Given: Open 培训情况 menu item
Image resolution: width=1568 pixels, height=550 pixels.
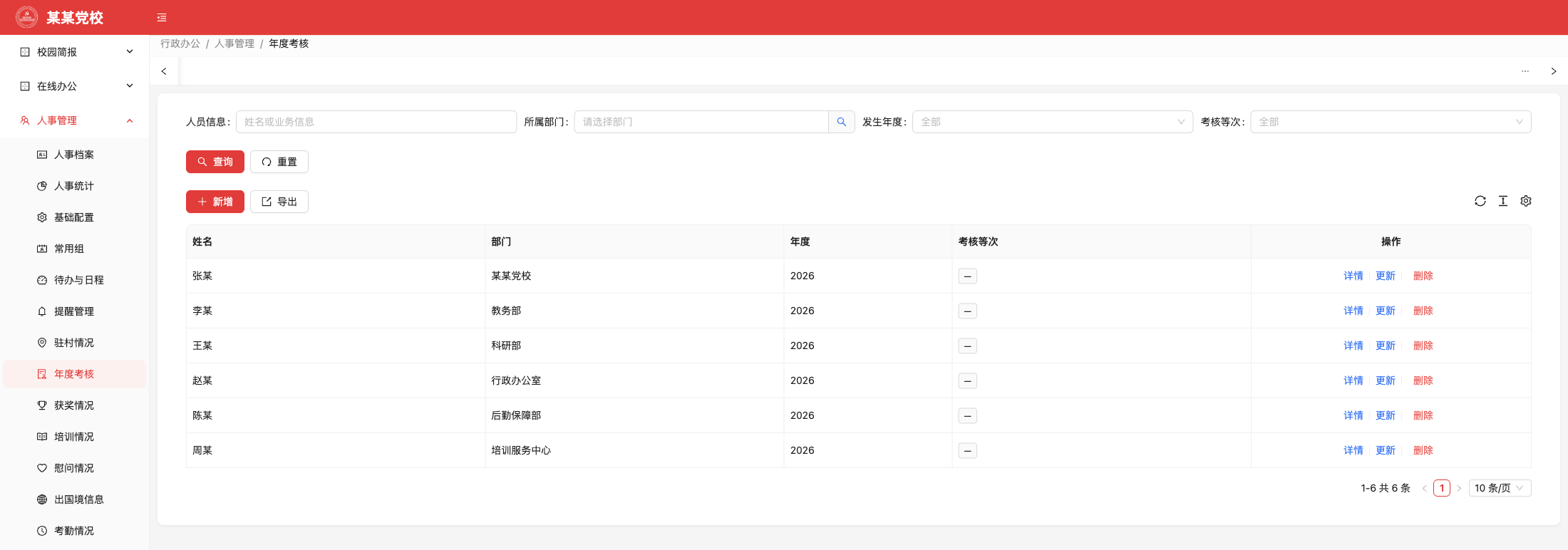Looking at the screenshot, I should [74, 437].
